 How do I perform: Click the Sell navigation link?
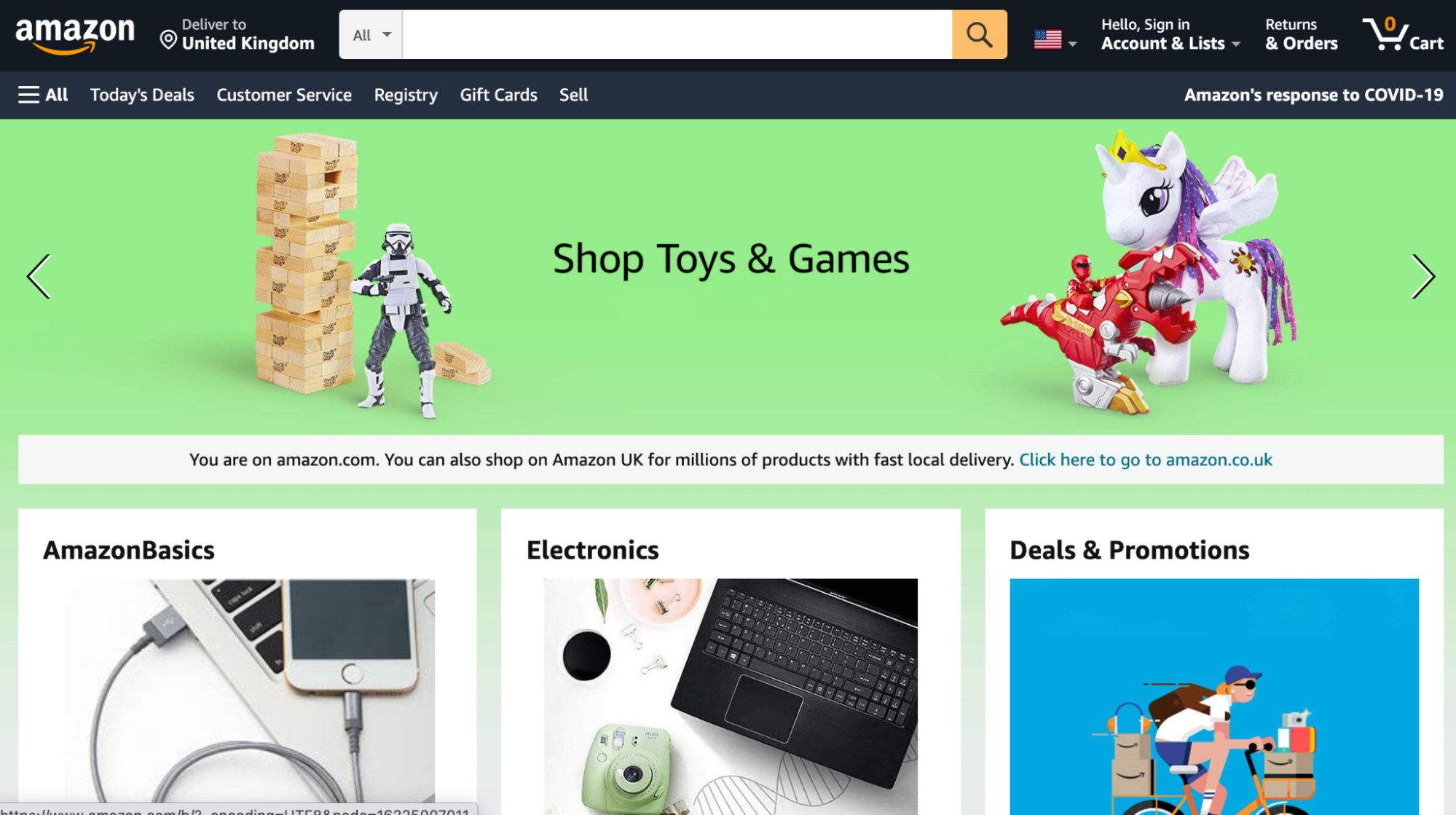click(x=574, y=94)
